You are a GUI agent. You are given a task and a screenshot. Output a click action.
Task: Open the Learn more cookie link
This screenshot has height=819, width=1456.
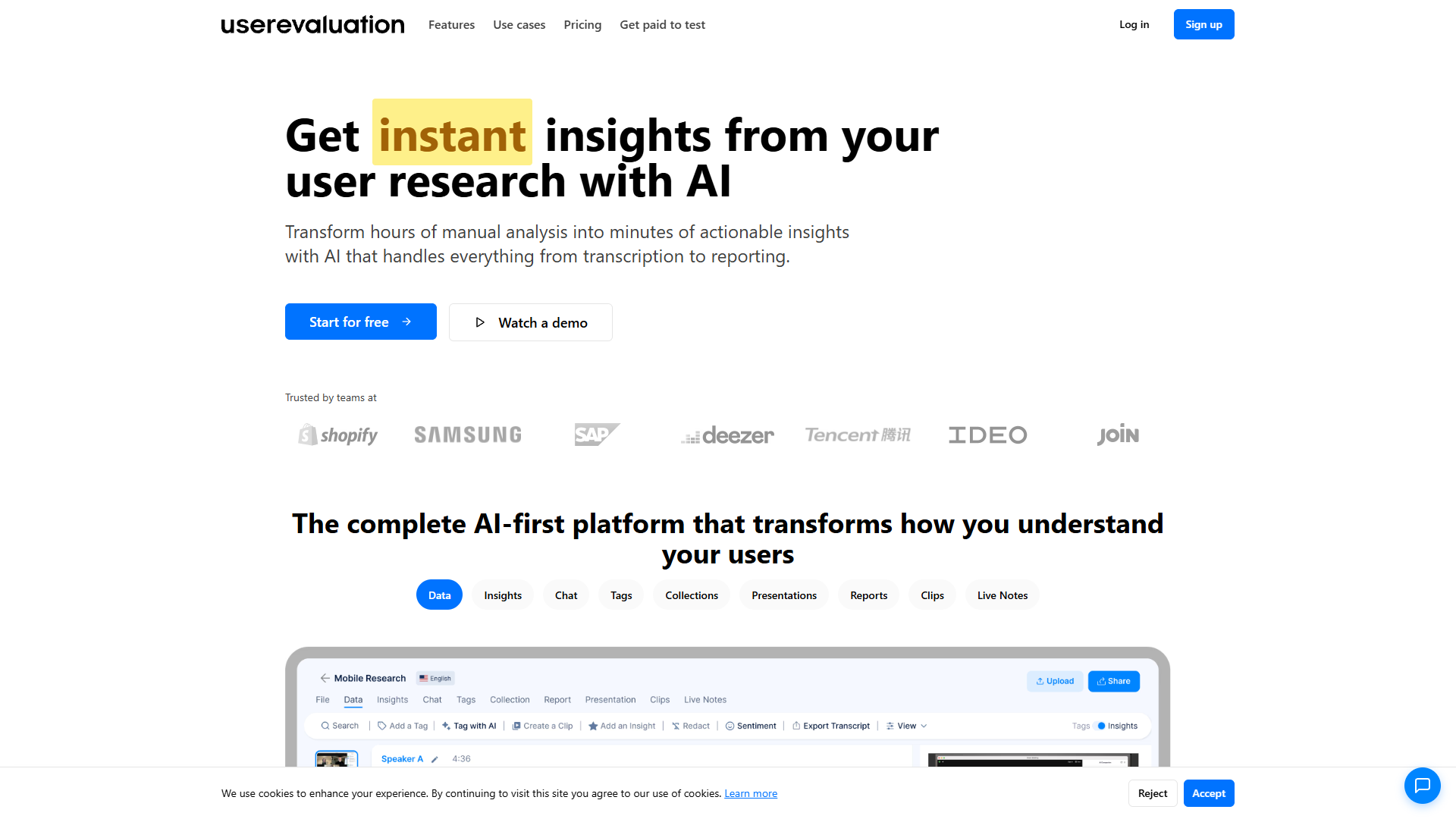pyautogui.click(x=751, y=793)
